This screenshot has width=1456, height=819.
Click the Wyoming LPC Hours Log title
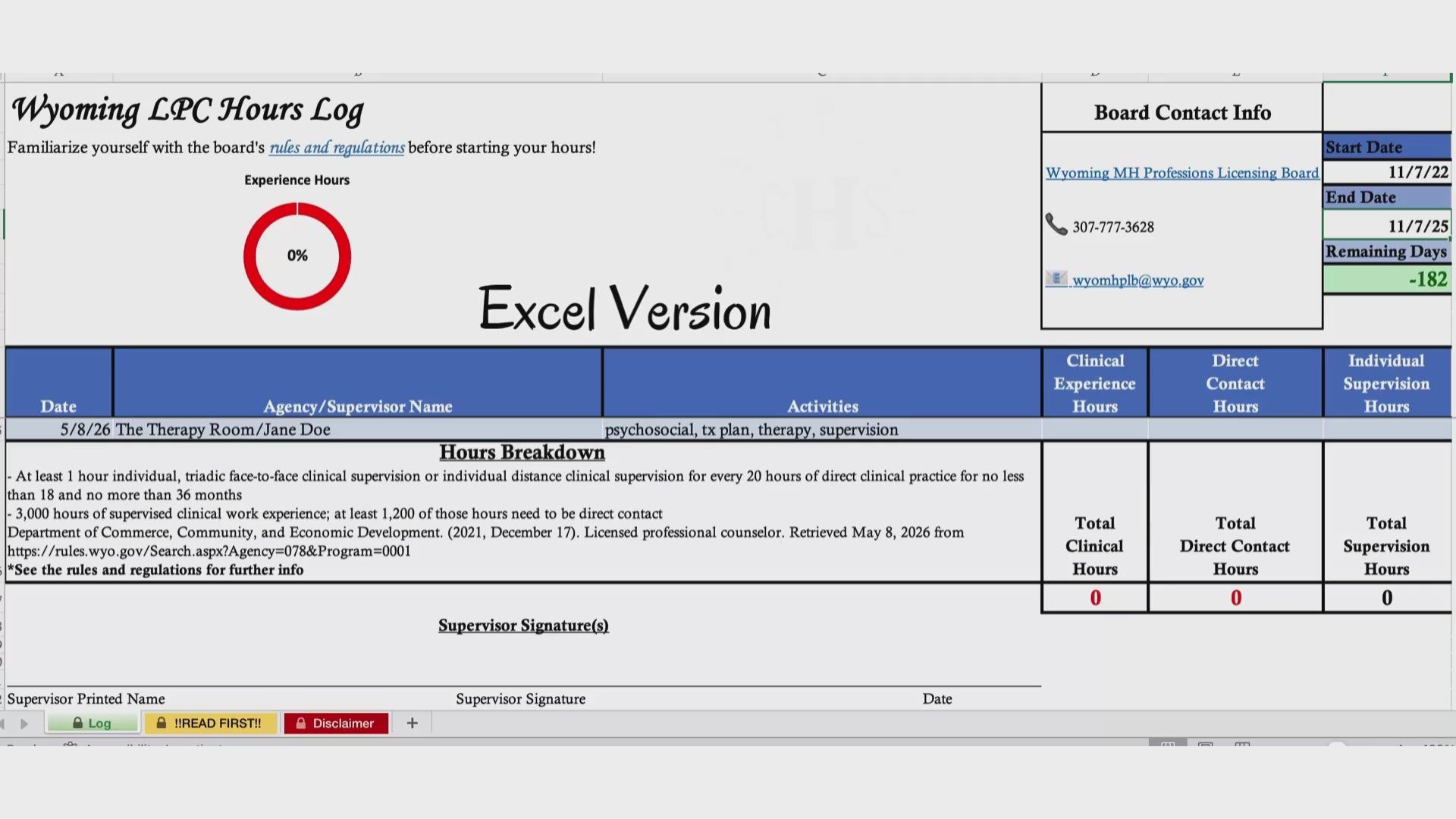(x=187, y=110)
